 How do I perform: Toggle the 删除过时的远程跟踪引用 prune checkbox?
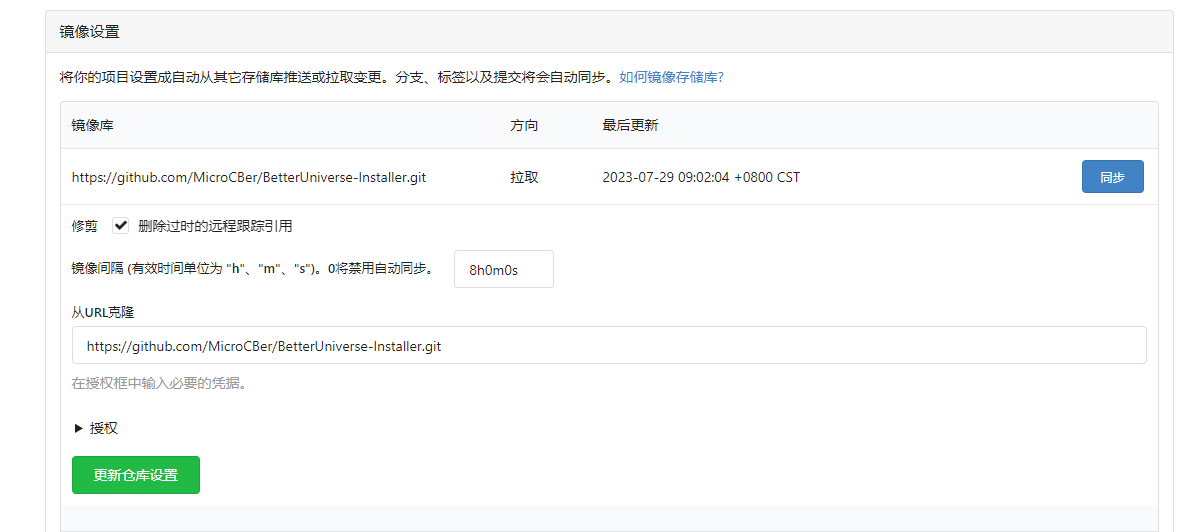(121, 225)
